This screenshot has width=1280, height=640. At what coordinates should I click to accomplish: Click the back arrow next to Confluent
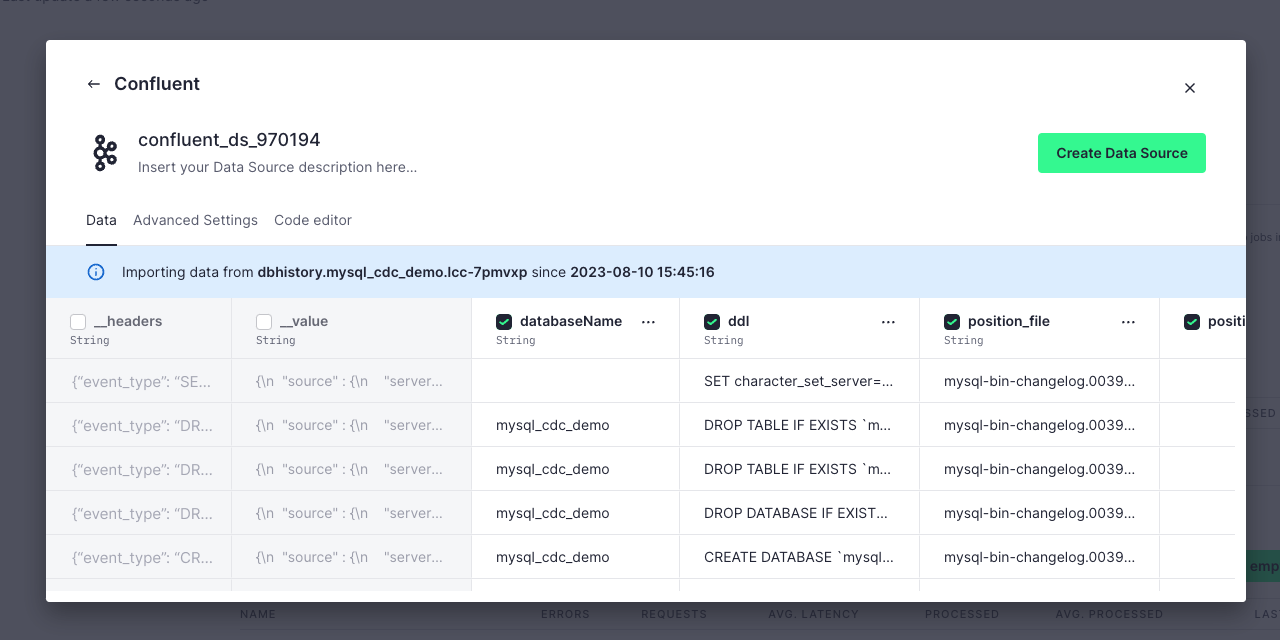click(x=94, y=84)
